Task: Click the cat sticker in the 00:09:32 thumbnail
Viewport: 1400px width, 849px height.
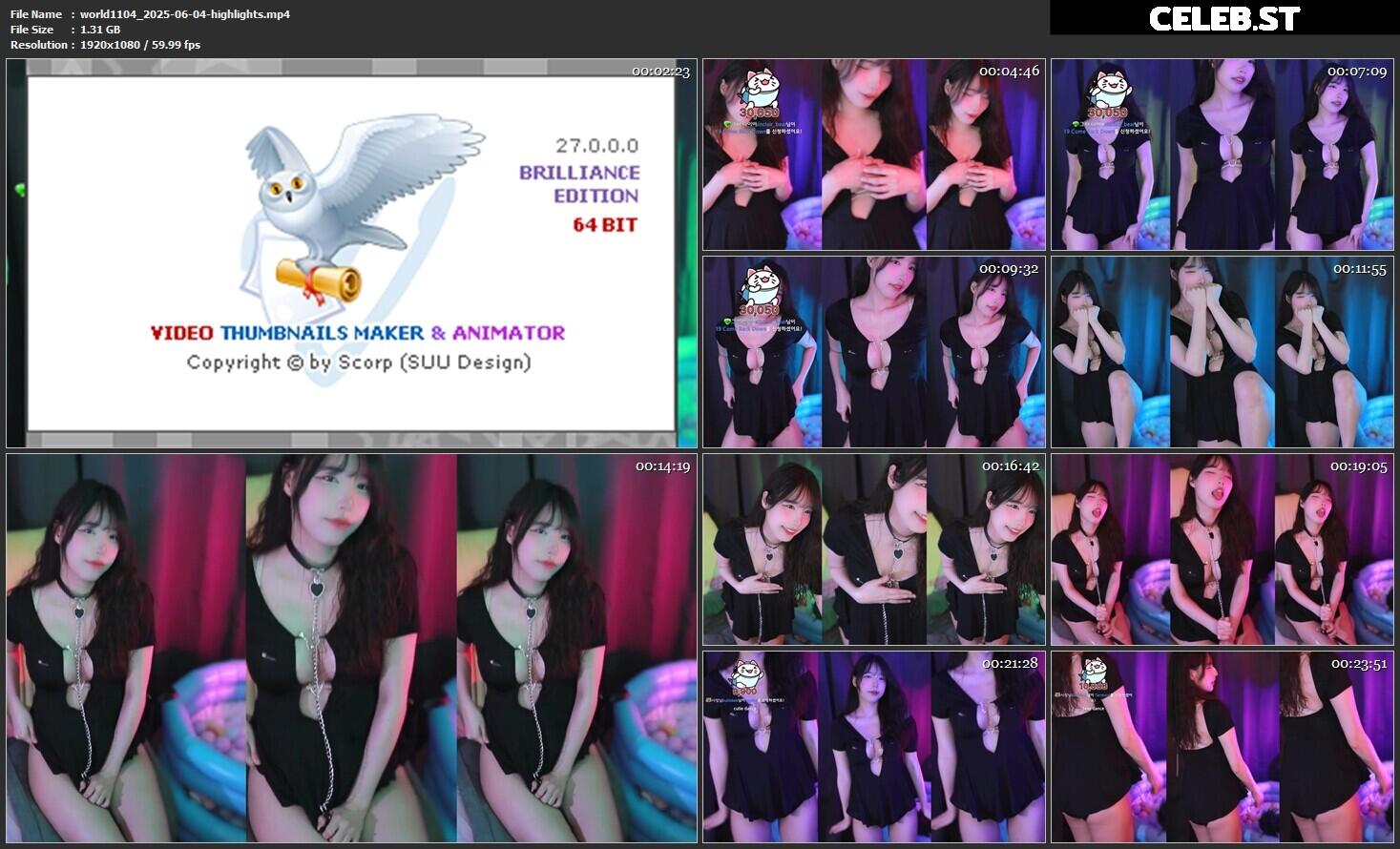Action: pyautogui.click(x=761, y=287)
